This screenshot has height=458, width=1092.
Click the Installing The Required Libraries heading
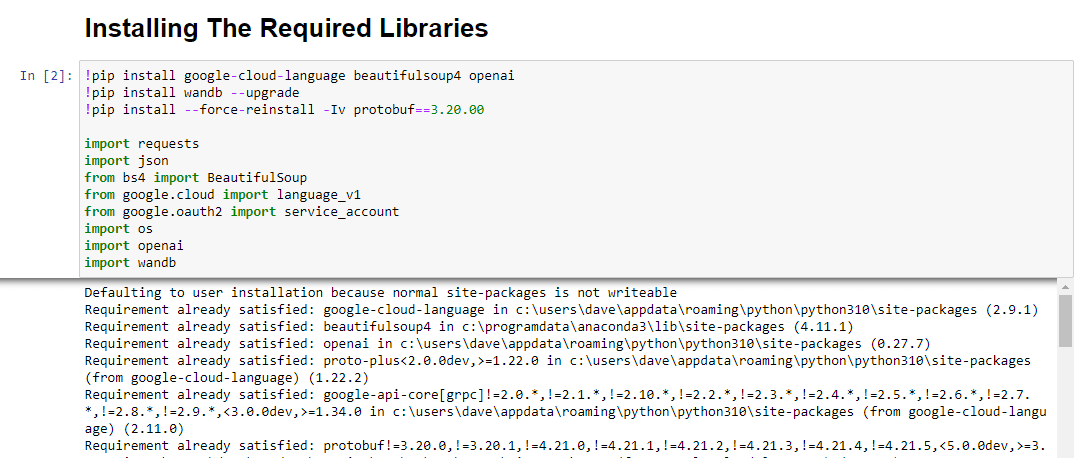286,28
